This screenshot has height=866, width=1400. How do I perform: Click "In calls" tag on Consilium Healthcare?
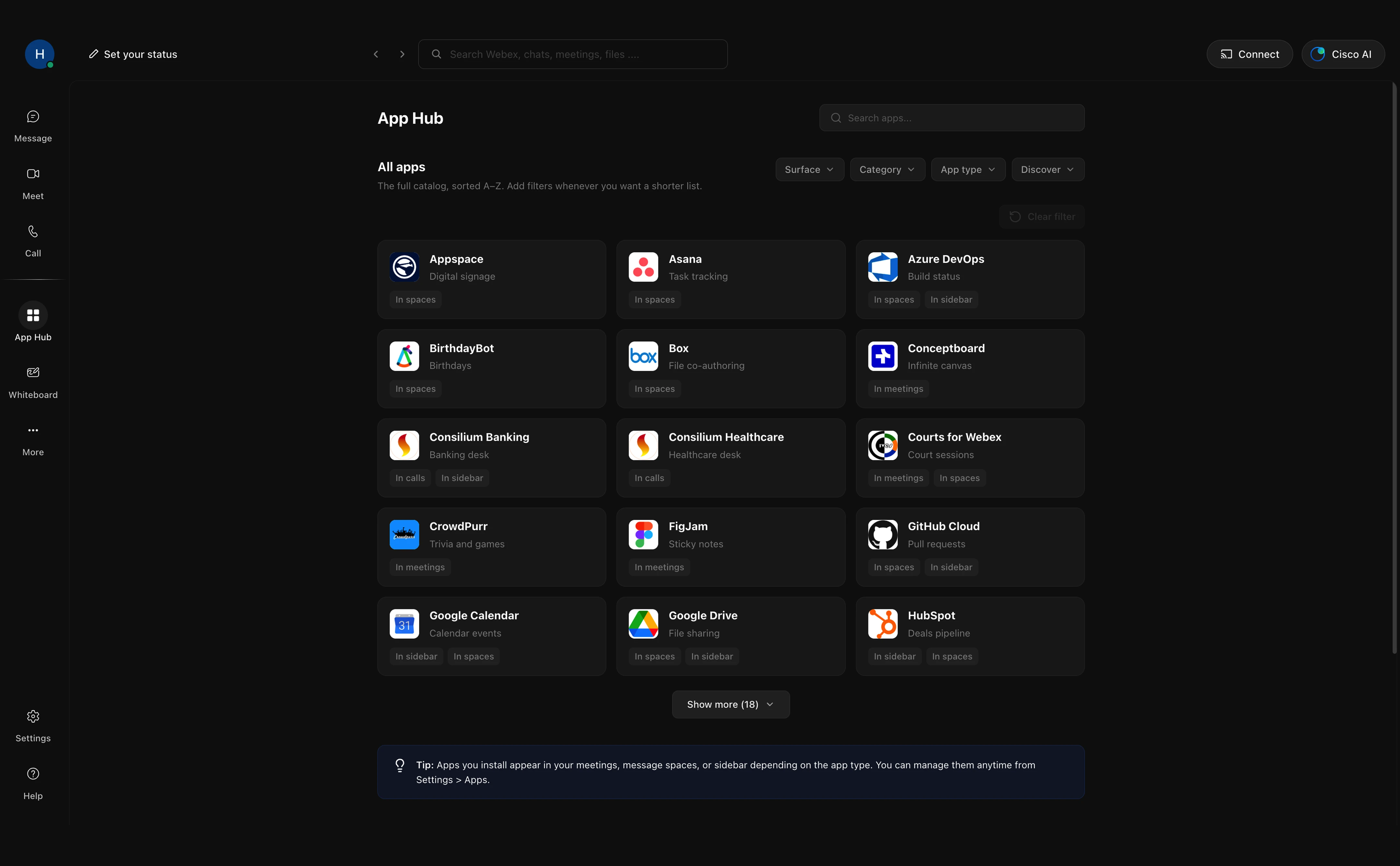click(649, 478)
